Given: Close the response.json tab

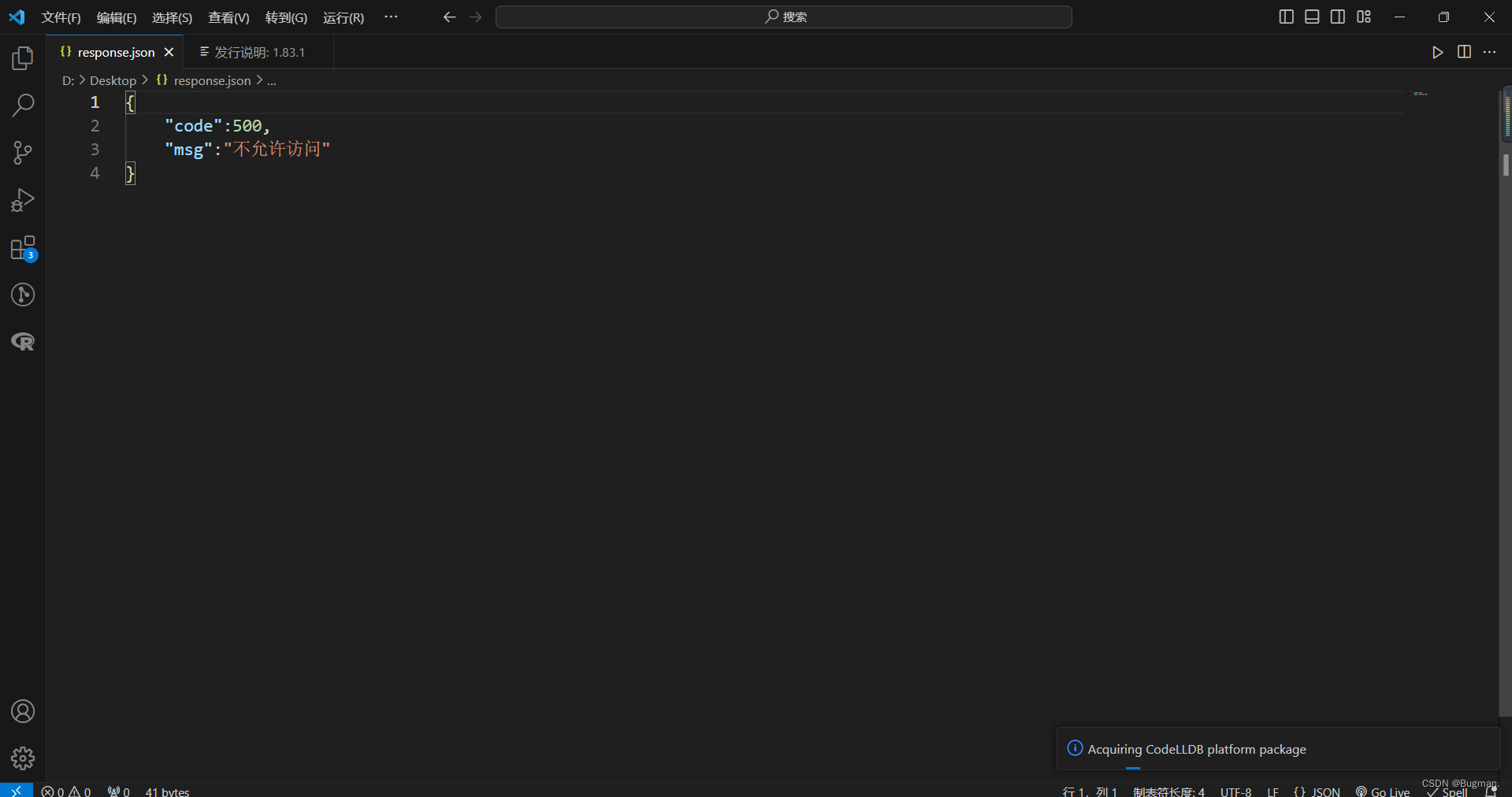Looking at the screenshot, I should click(x=169, y=52).
